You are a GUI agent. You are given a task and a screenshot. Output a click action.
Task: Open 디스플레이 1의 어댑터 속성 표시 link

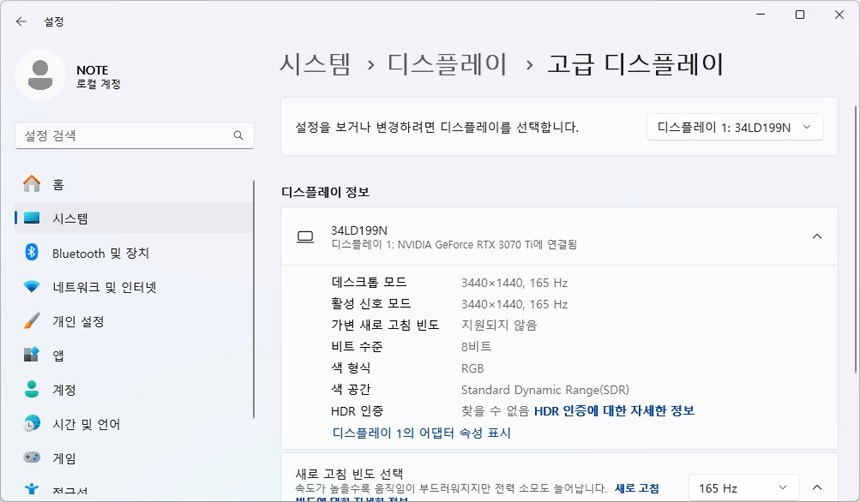tap(421, 433)
